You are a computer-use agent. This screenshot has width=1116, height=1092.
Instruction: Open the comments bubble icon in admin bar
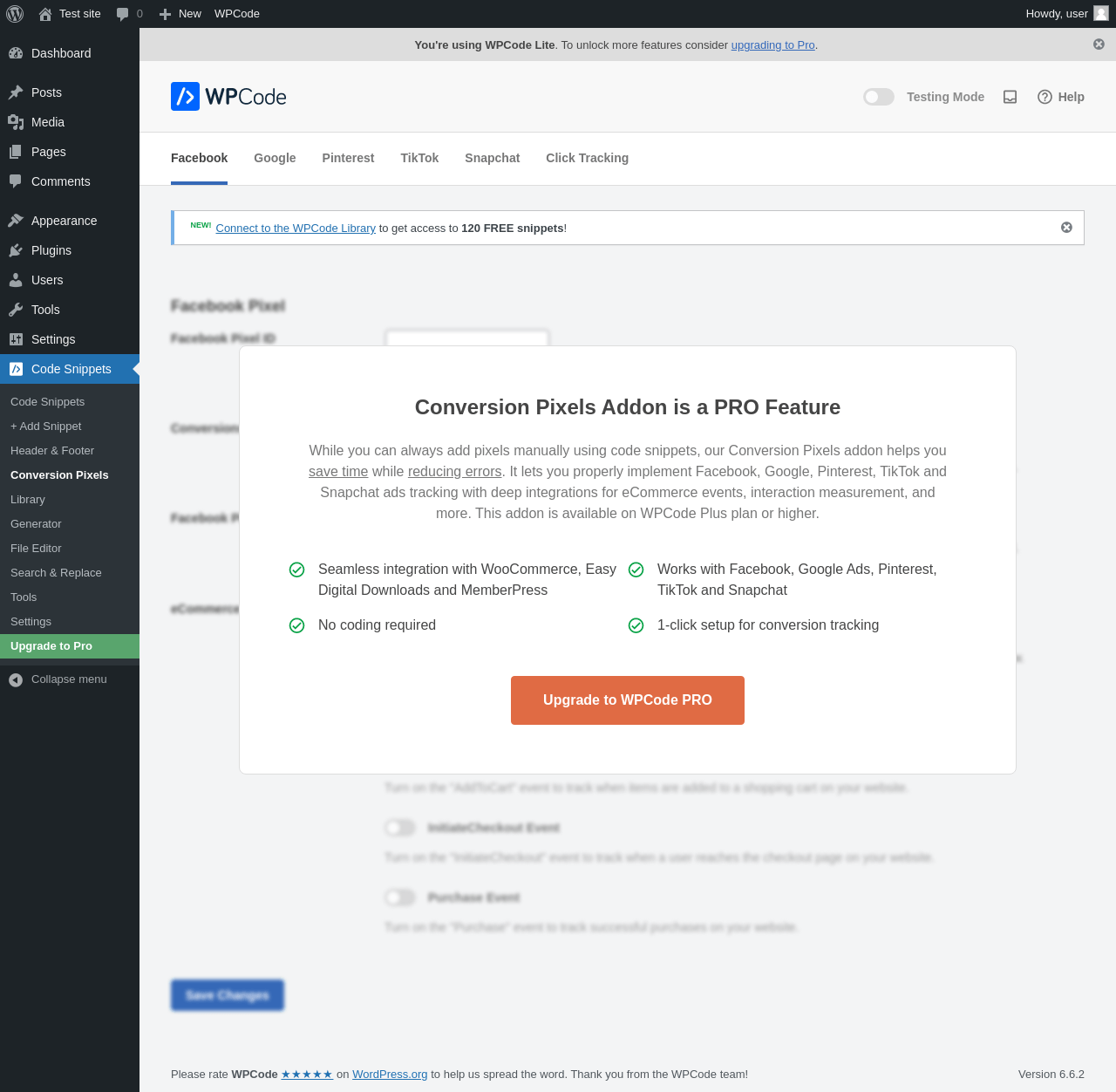coord(122,14)
